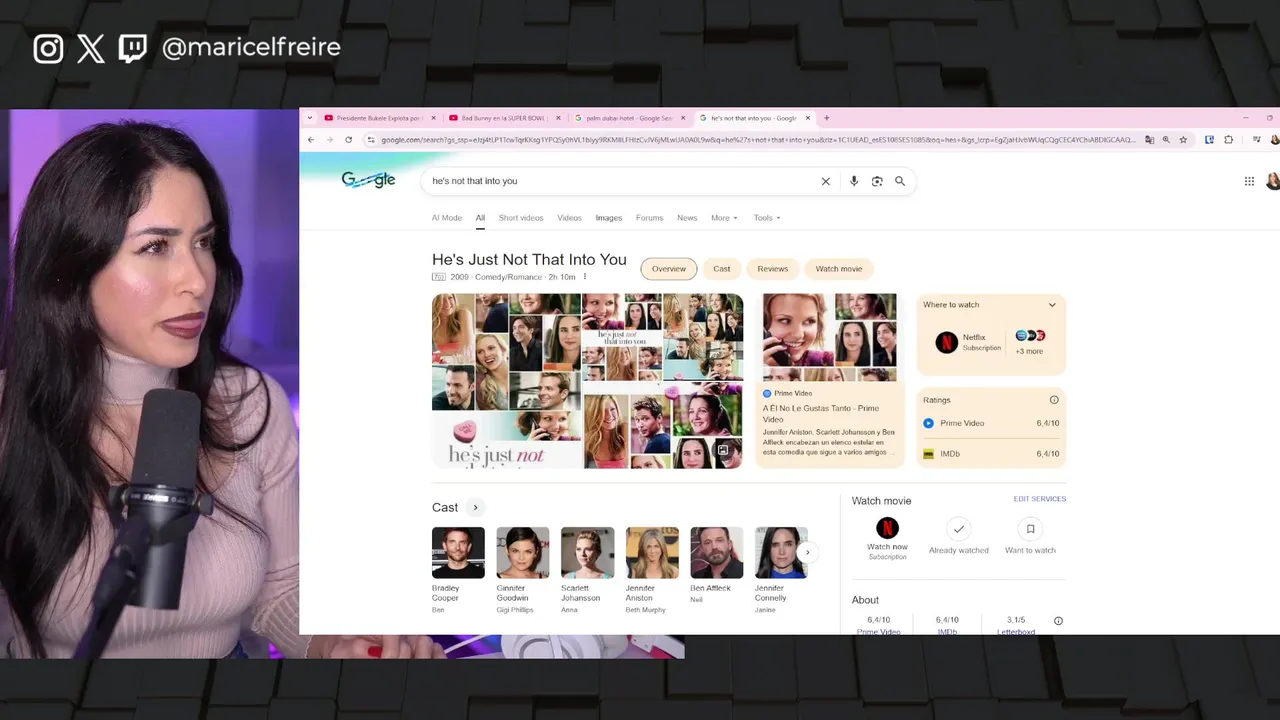
Task: Open the Prime Video 6,4/10 rating row
Action: click(991, 423)
